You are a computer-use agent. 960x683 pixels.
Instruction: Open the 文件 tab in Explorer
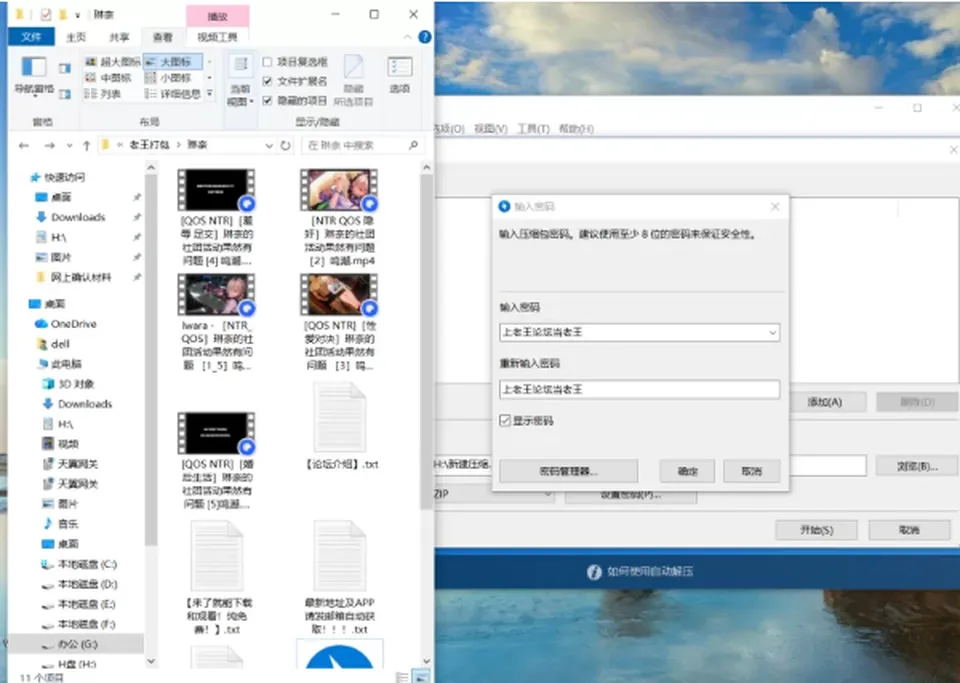coord(31,37)
